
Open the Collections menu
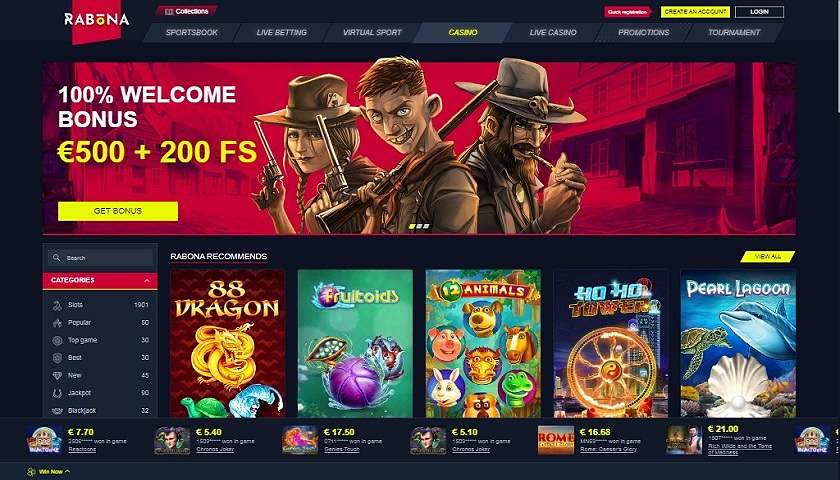186,11
